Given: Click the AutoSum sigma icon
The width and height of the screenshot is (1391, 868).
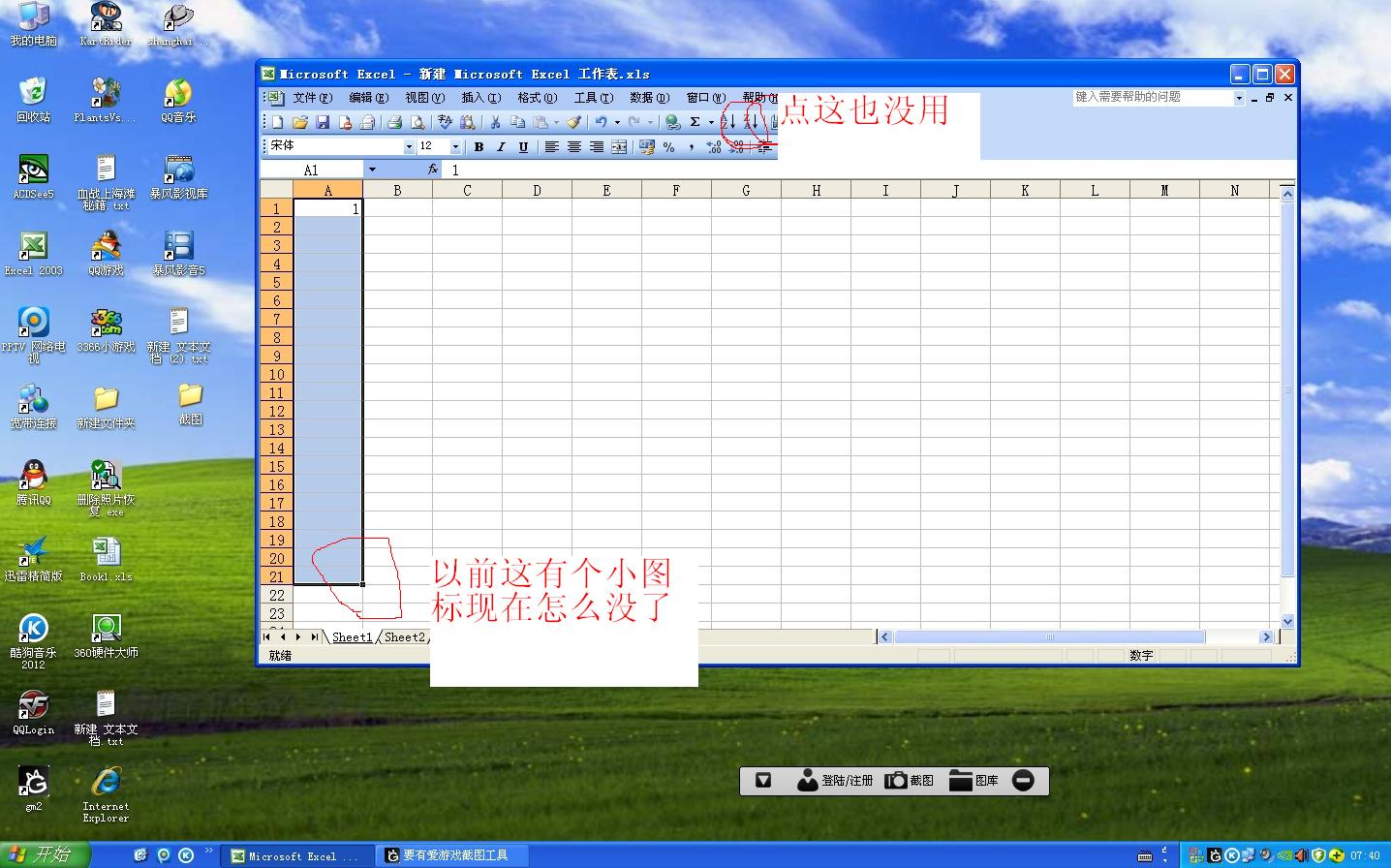Looking at the screenshot, I should click(695, 122).
